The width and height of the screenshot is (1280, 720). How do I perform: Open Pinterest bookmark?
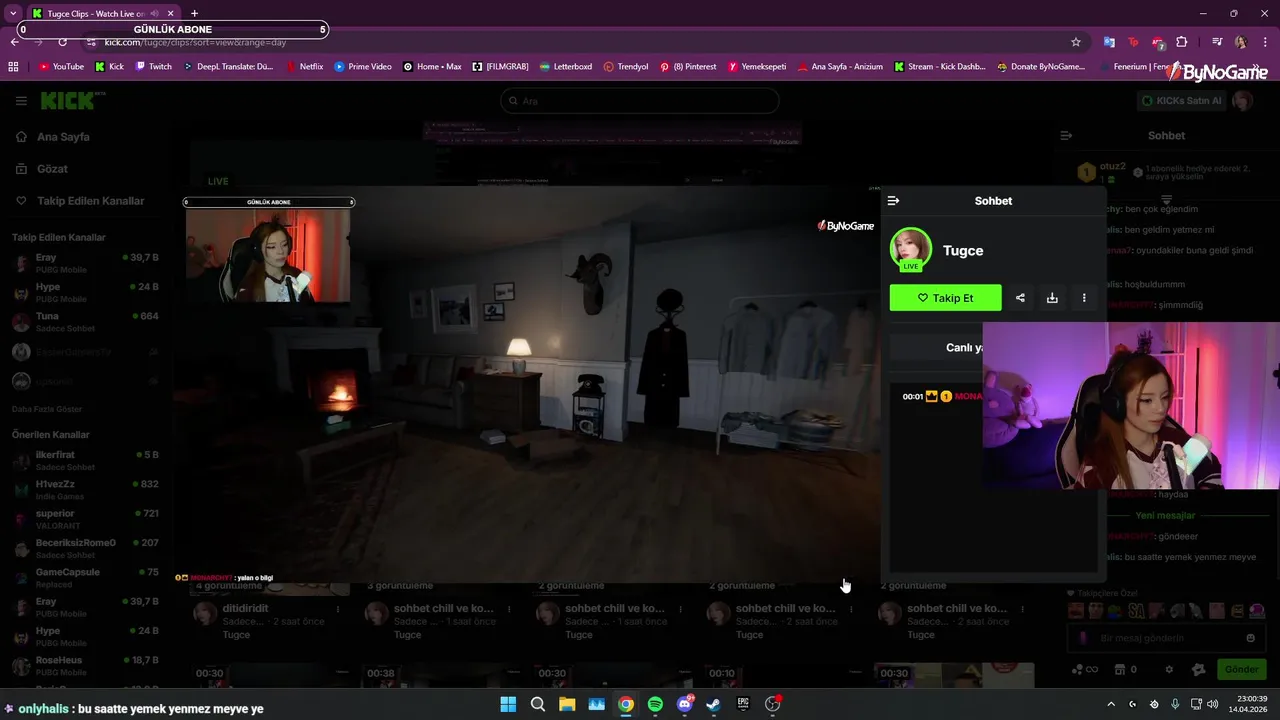688,67
